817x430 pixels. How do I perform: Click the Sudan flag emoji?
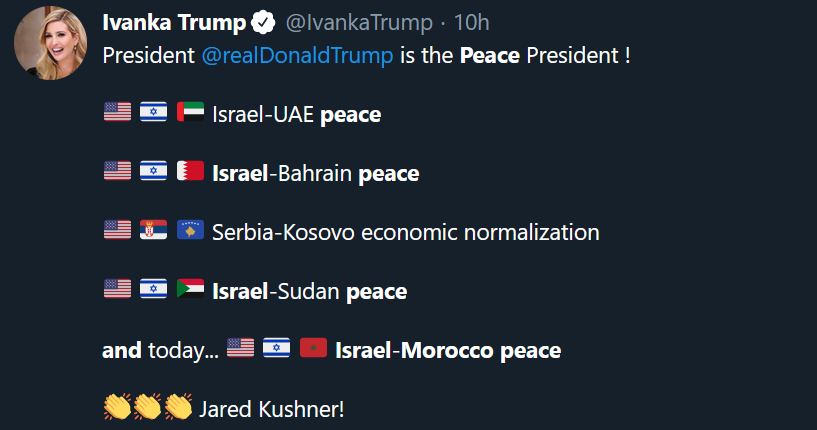click(190, 290)
